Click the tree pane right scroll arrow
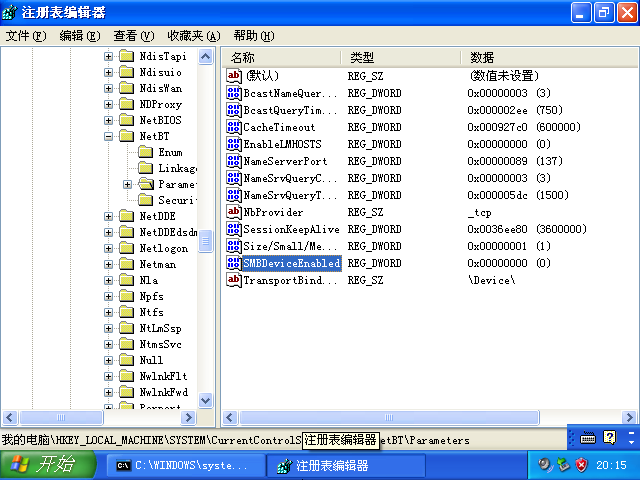Image resolution: width=640 pixels, height=480 pixels. click(188, 417)
